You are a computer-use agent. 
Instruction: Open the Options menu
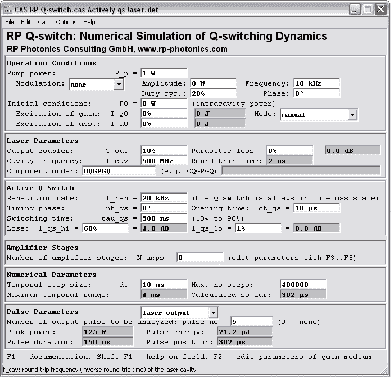[65, 22]
